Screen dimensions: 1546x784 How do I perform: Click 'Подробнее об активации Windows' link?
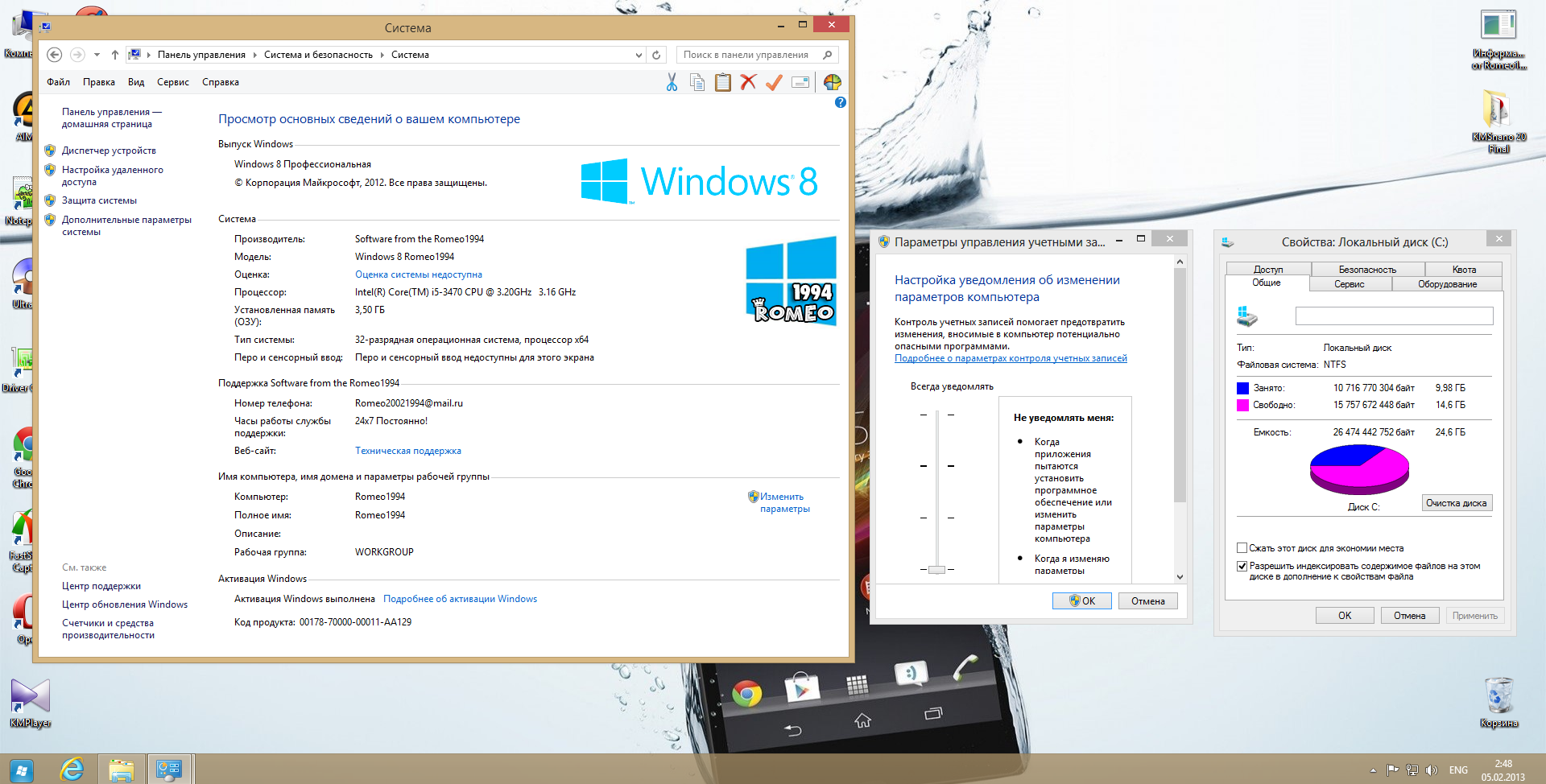coord(460,599)
